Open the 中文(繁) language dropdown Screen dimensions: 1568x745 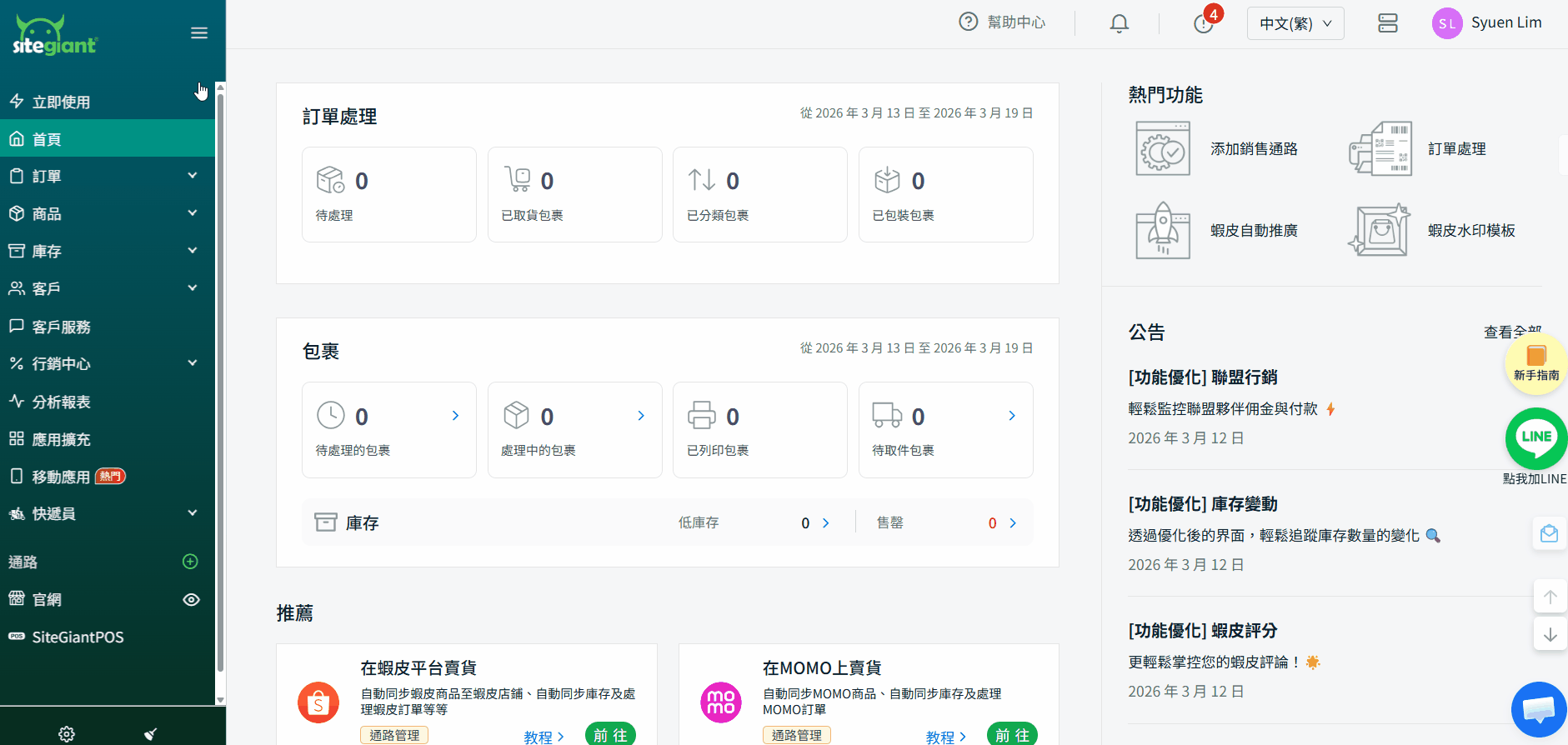pyautogui.click(x=1295, y=23)
